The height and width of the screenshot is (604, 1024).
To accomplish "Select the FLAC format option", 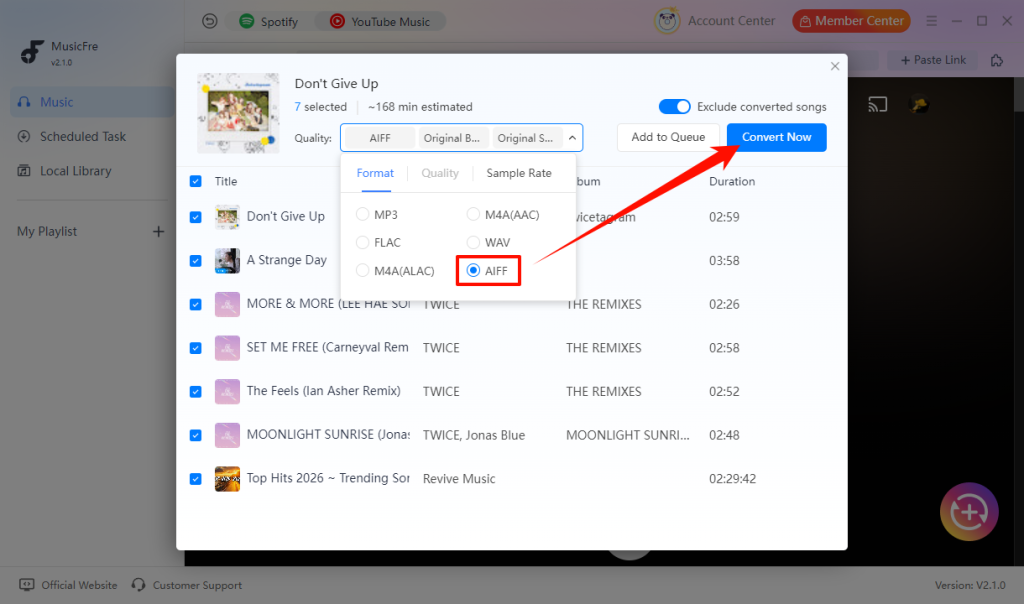I will (378, 243).
